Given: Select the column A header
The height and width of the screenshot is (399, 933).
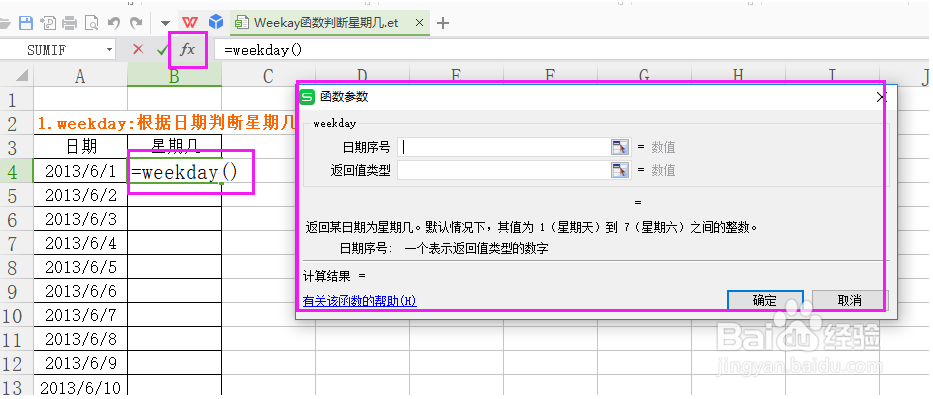Looking at the screenshot, I should click(x=80, y=76).
